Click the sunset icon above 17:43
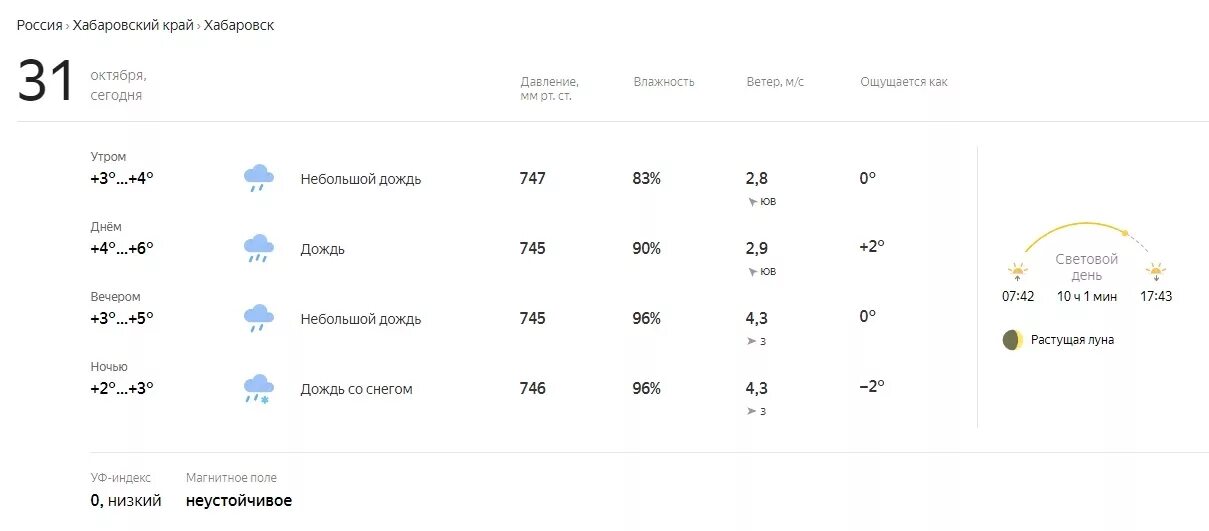Image resolution: width=1209 pixels, height=531 pixels. 1156,271
